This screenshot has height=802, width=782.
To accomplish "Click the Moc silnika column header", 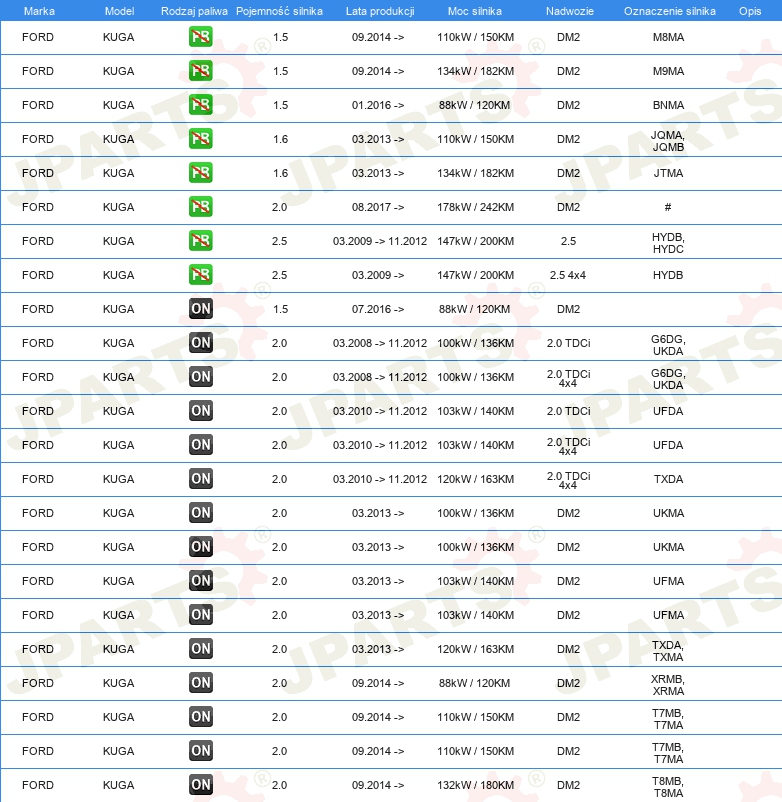I will click(475, 11).
